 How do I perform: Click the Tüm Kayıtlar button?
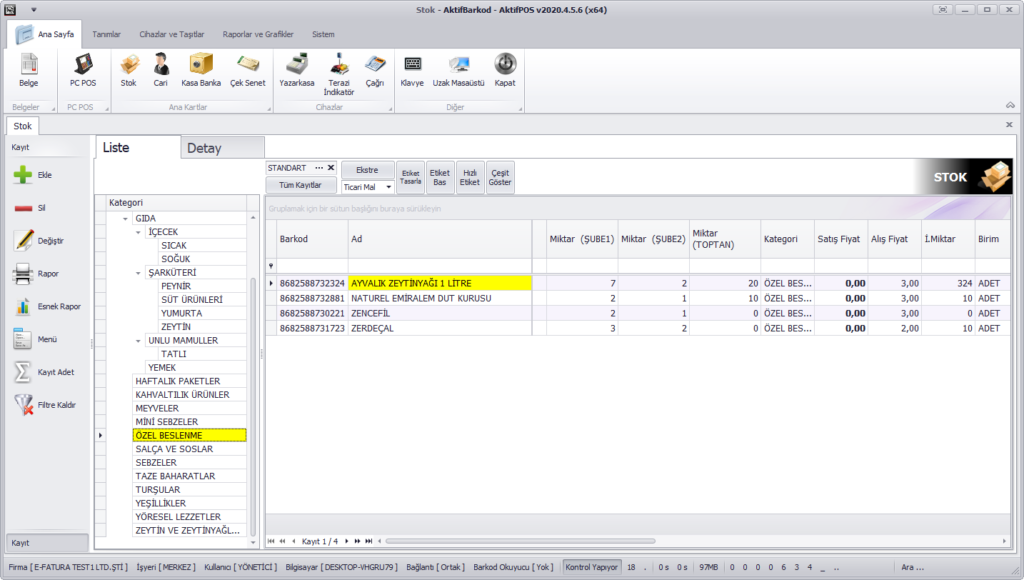coord(300,185)
